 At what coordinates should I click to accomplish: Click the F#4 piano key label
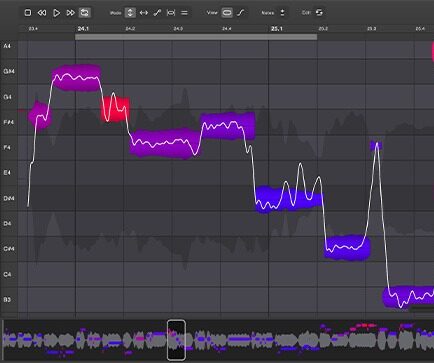pyautogui.click(x=9, y=122)
